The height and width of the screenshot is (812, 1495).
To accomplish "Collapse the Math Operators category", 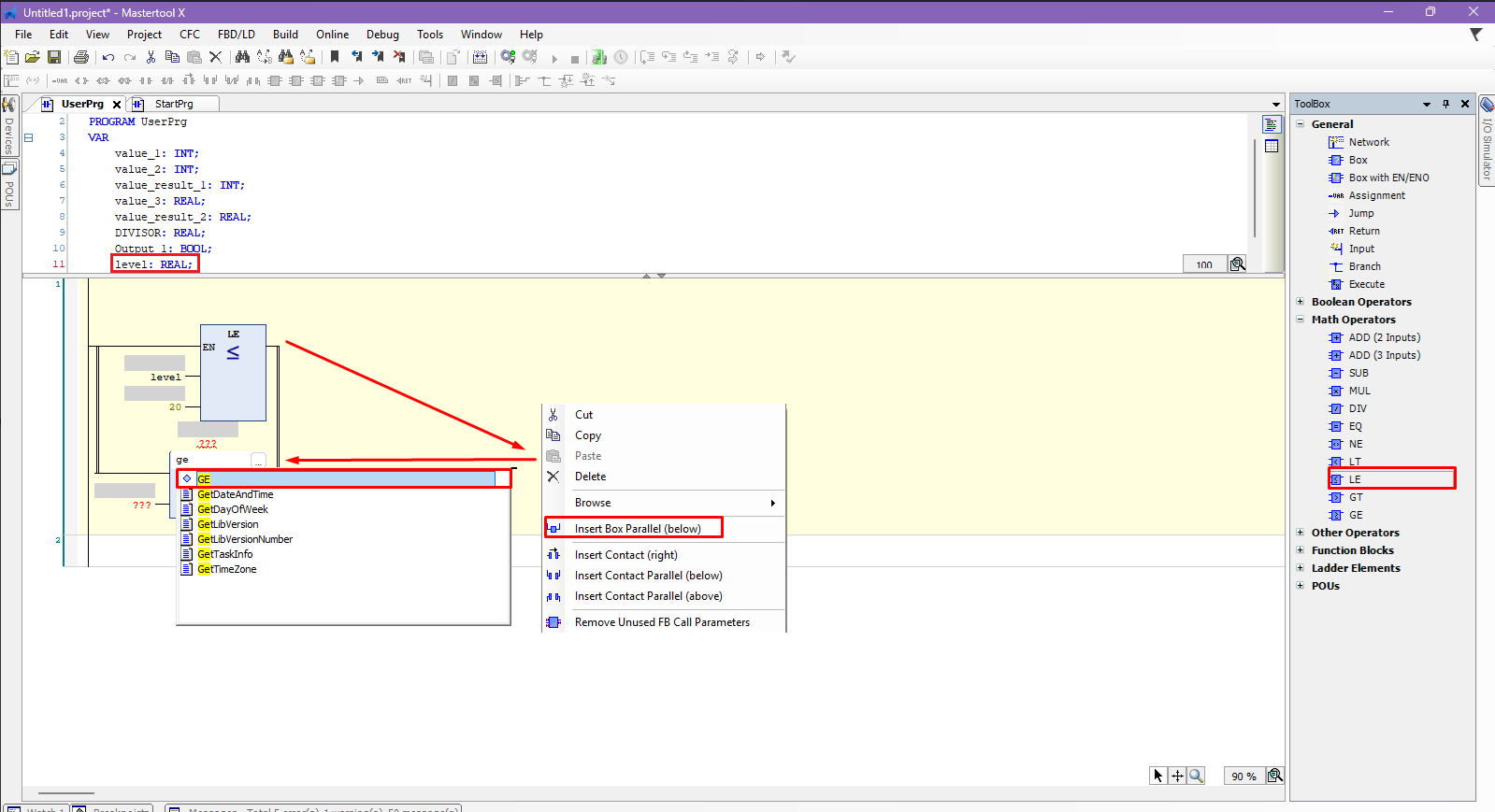I will [1300, 320].
